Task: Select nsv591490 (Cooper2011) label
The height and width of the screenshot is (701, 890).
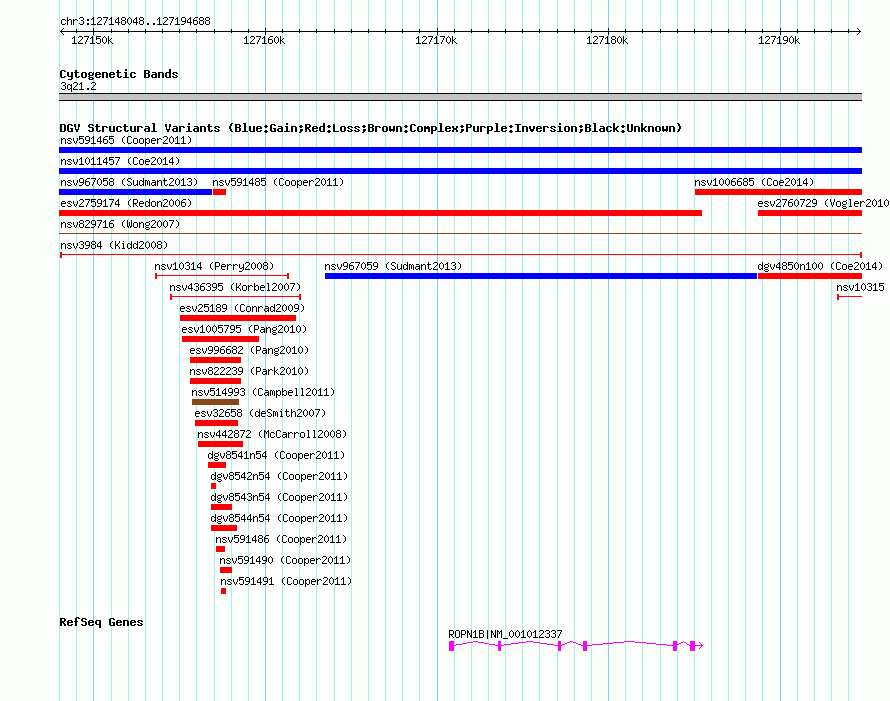Action: 285,560
